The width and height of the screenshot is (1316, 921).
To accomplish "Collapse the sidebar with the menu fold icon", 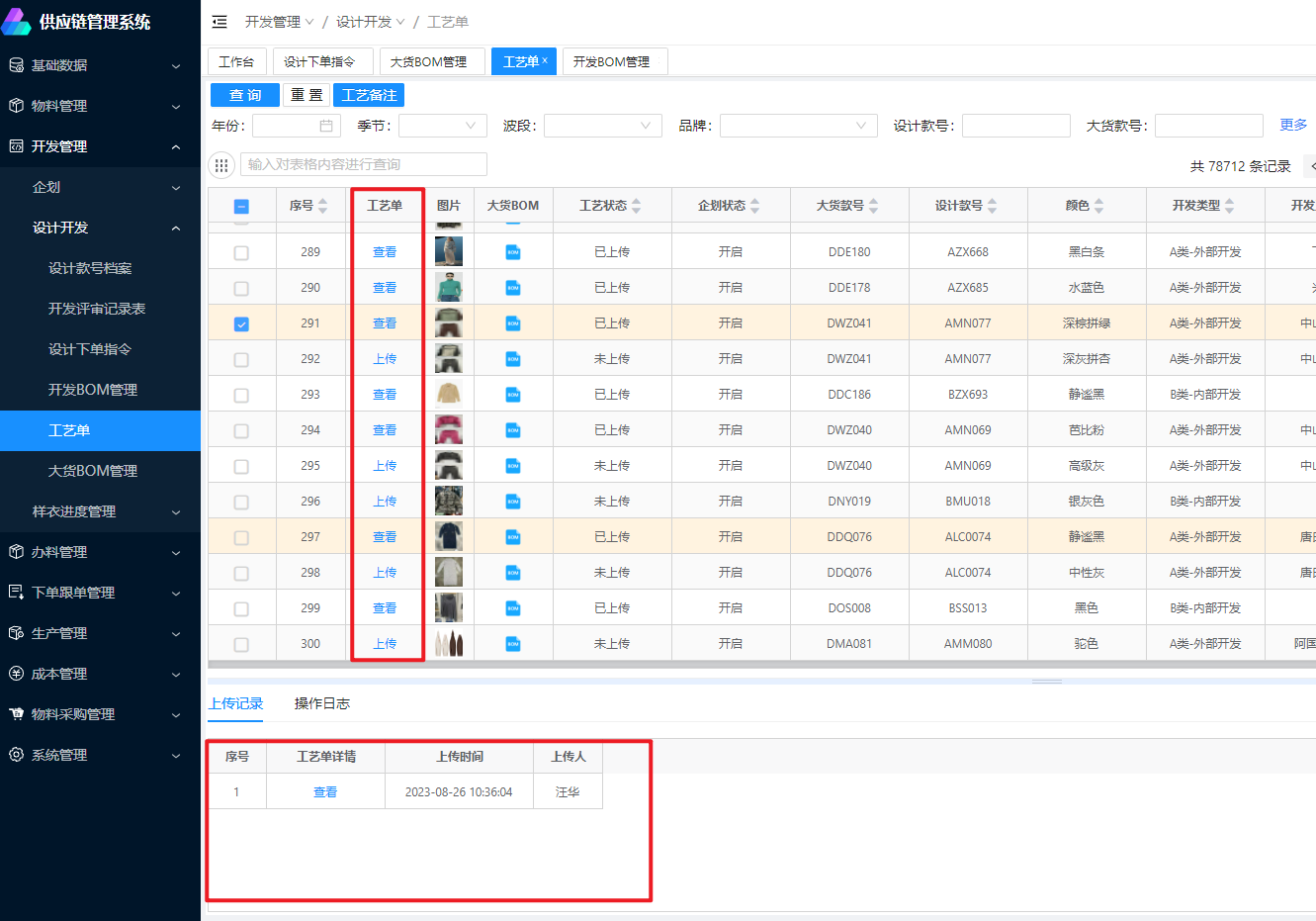I will [x=219, y=22].
